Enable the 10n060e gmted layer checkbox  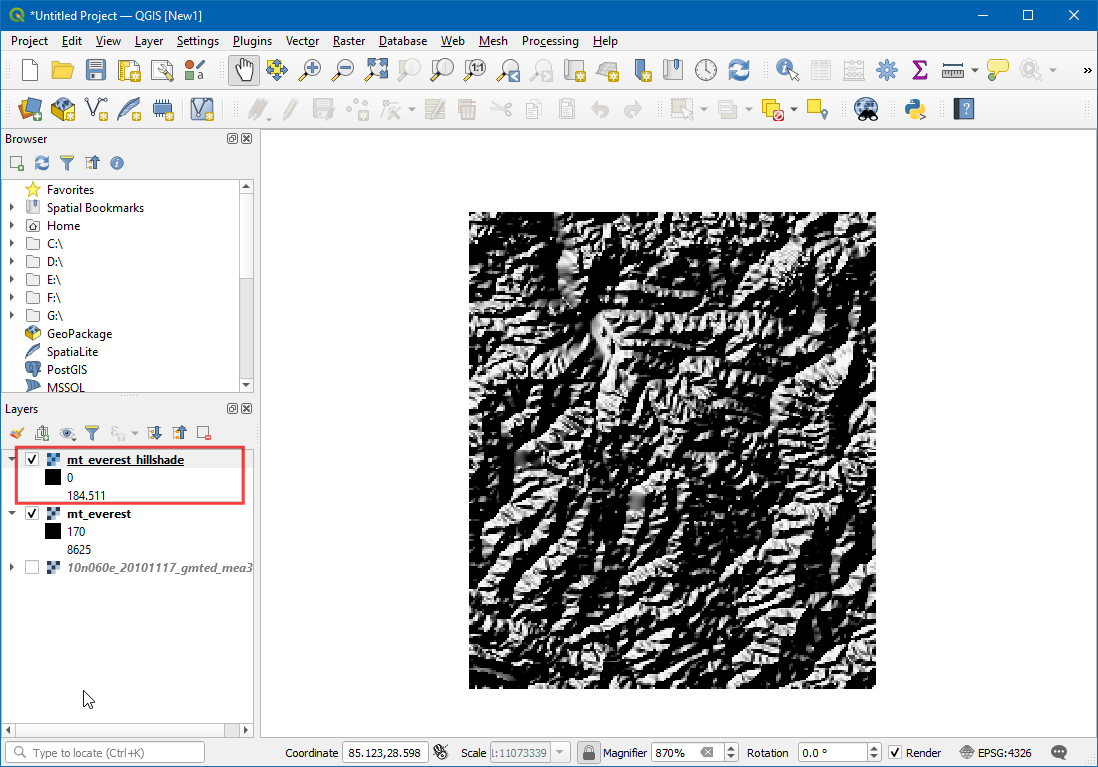(32, 568)
